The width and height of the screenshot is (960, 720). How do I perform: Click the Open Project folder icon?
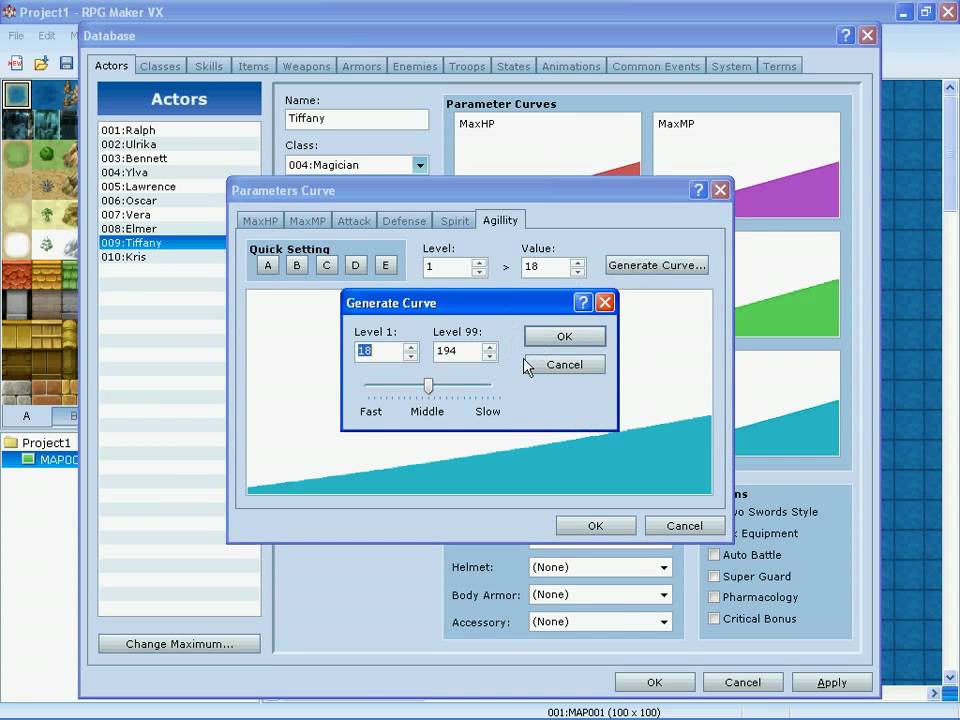point(41,62)
